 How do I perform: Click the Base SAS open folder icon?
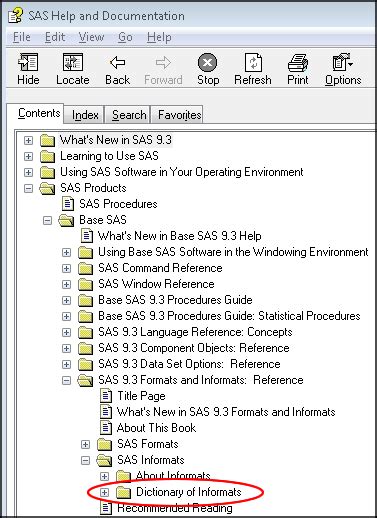(x=66, y=220)
